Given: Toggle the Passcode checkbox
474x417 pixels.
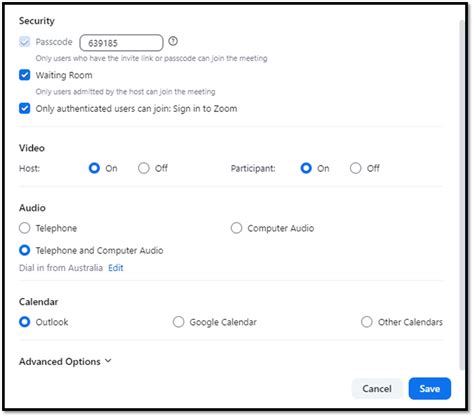Looking at the screenshot, I should (x=24, y=42).
